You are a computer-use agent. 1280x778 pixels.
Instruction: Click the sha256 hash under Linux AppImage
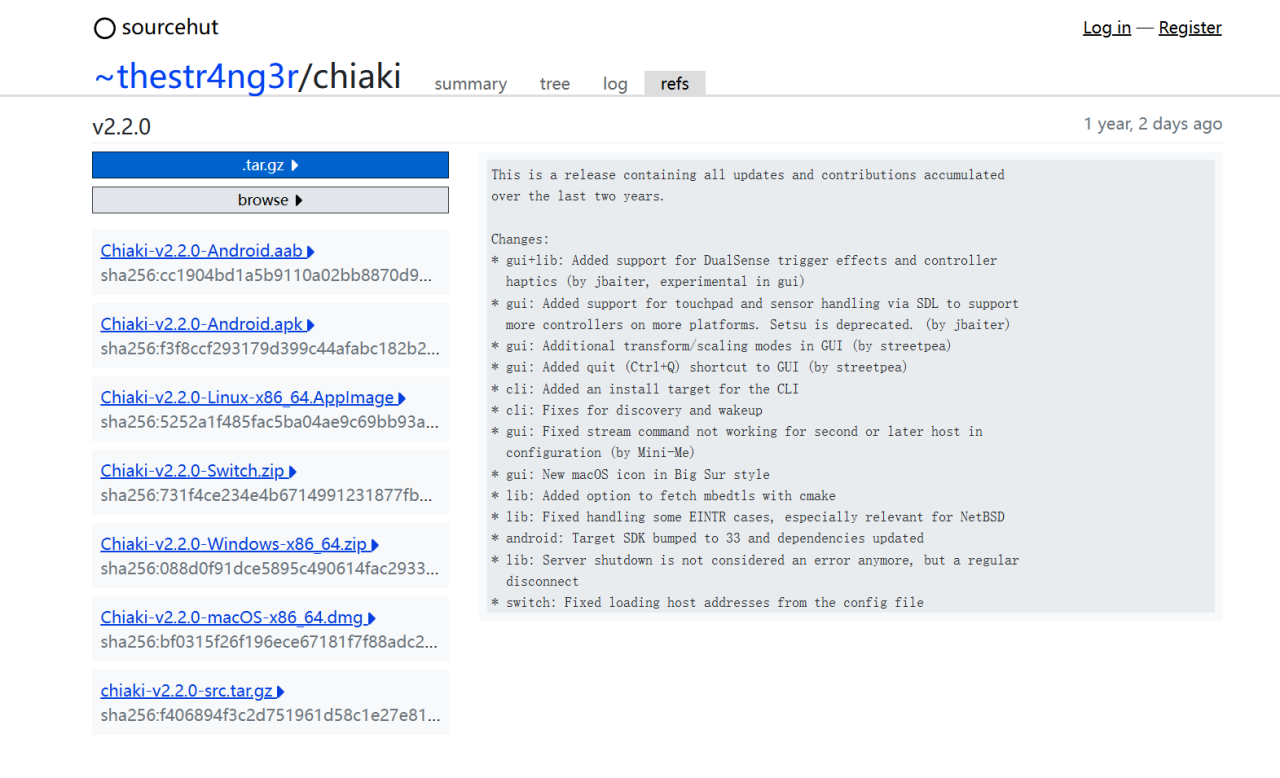pyautogui.click(x=270, y=422)
